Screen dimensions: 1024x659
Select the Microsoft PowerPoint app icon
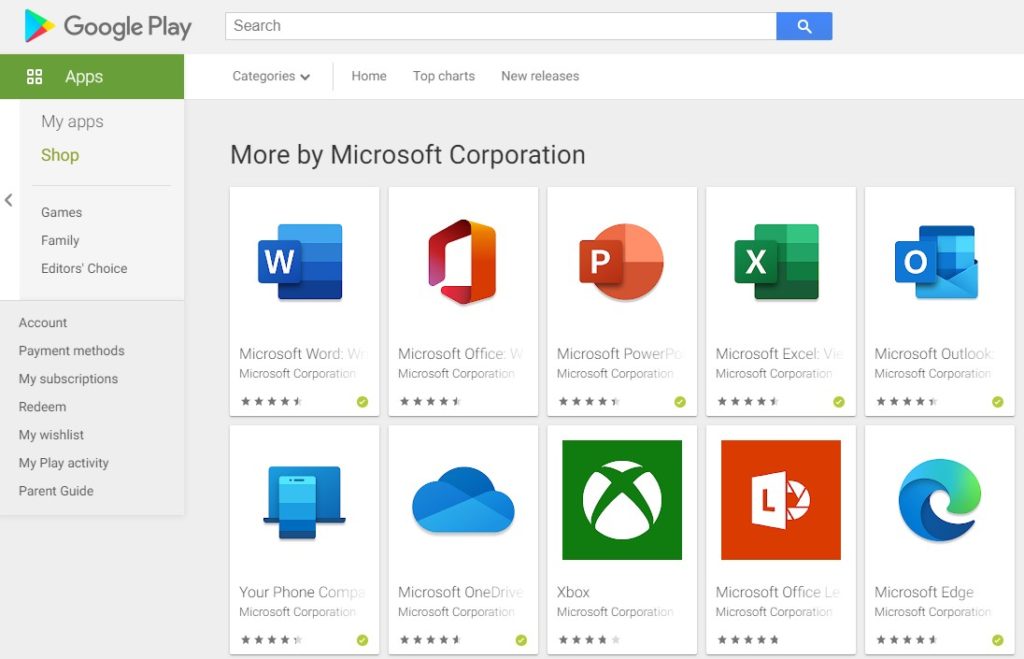(x=621, y=262)
